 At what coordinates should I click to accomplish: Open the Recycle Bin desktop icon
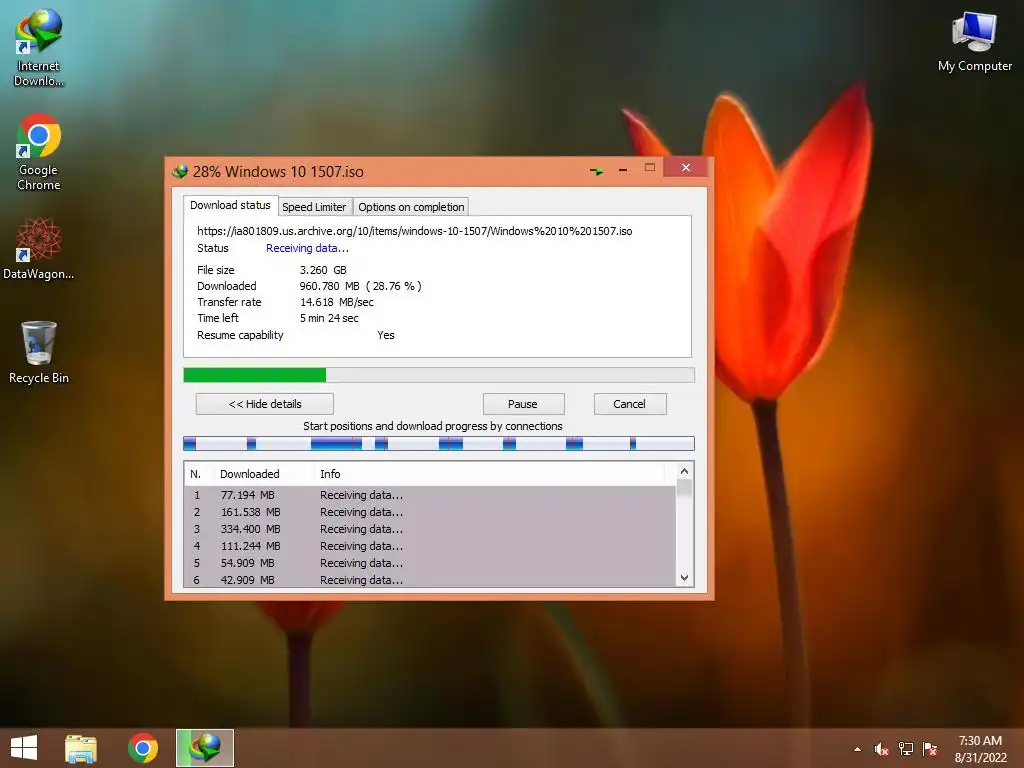click(x=39, y=353)
